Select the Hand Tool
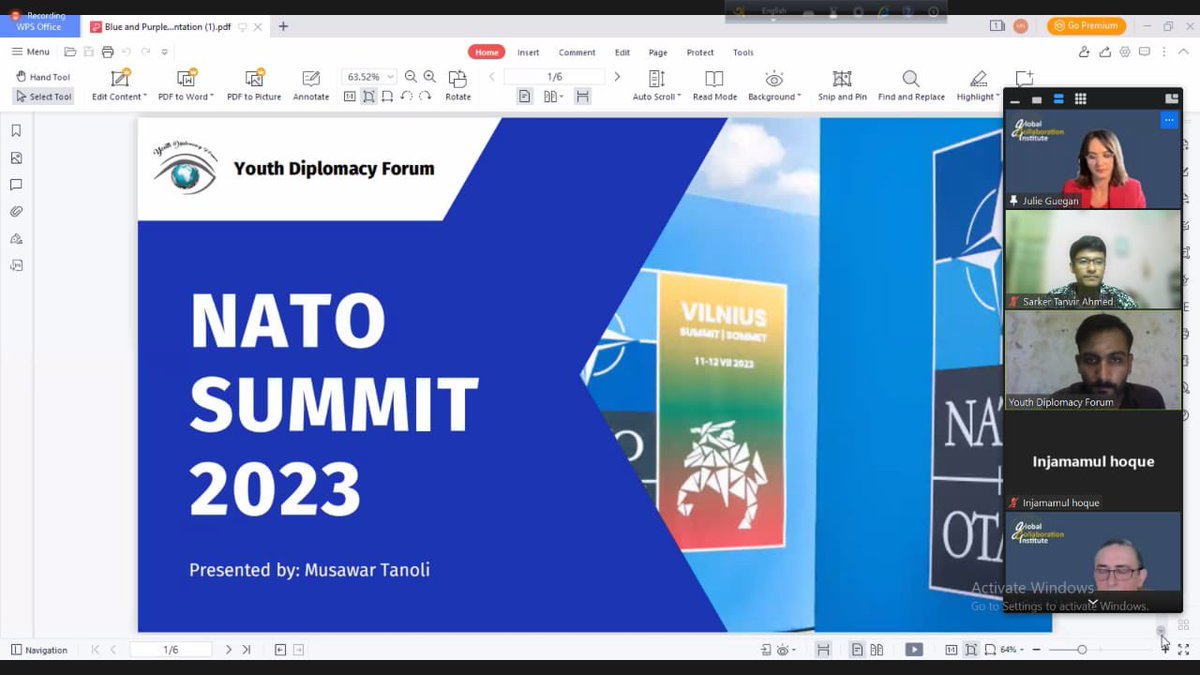Image resolution: width=1200 pixels, height=675 pixels. coord(43,77)
